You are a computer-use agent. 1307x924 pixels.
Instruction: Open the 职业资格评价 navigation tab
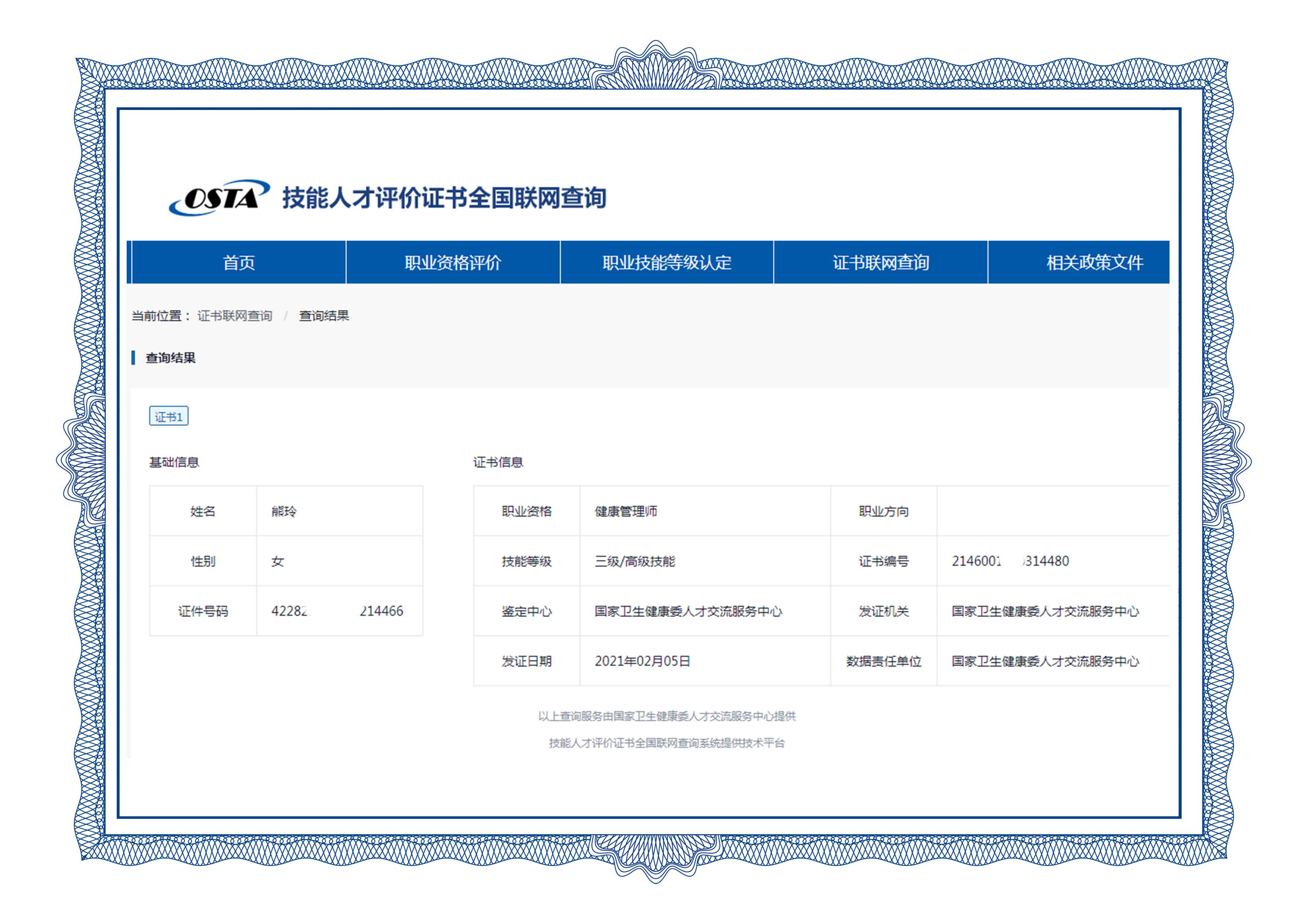(453, 262)
